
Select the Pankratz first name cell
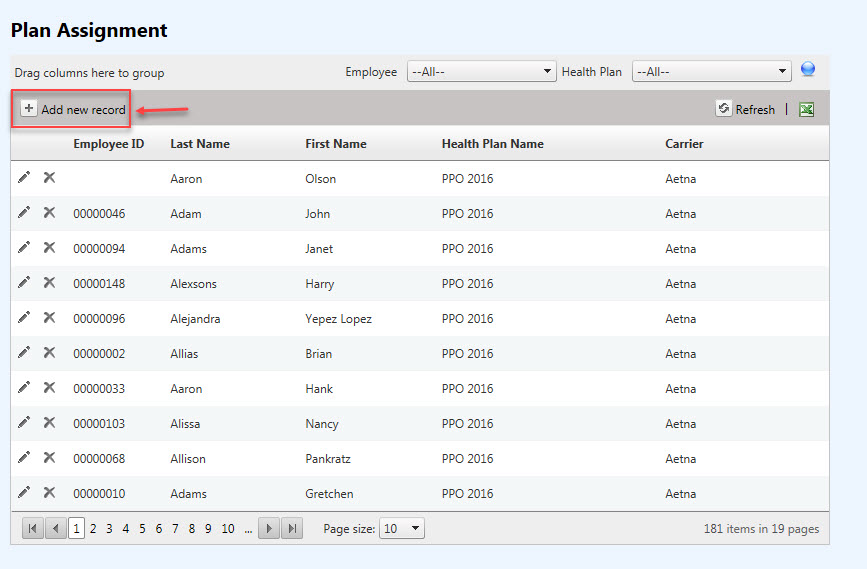(328, 458)
